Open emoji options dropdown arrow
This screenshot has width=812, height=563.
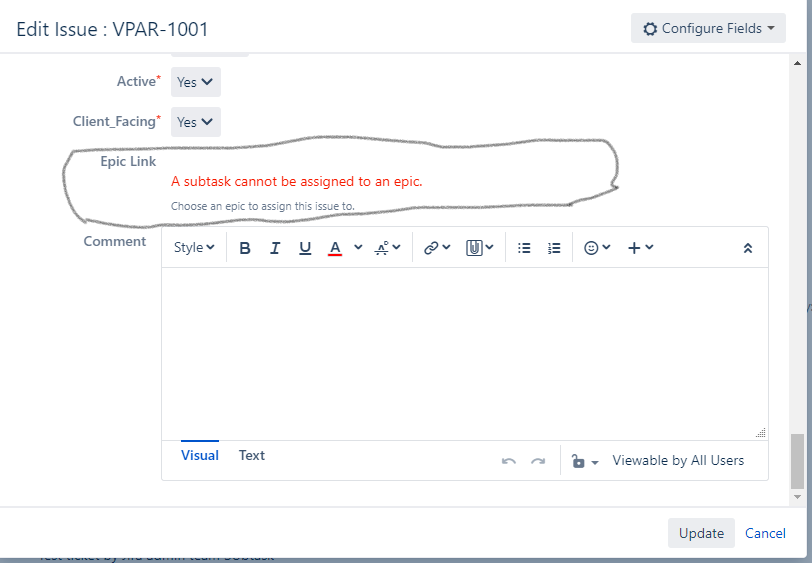click(x=606, y=247)
